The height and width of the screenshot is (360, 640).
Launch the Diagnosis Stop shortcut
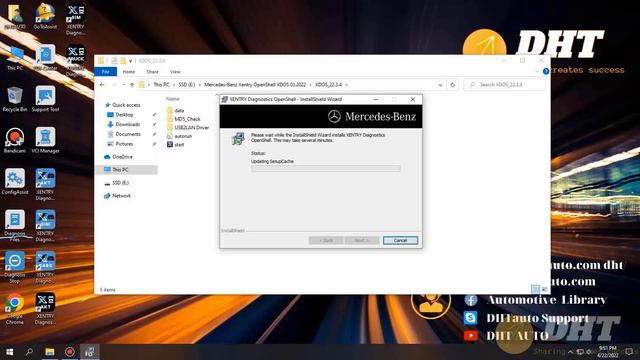click(x=15, y=267)
